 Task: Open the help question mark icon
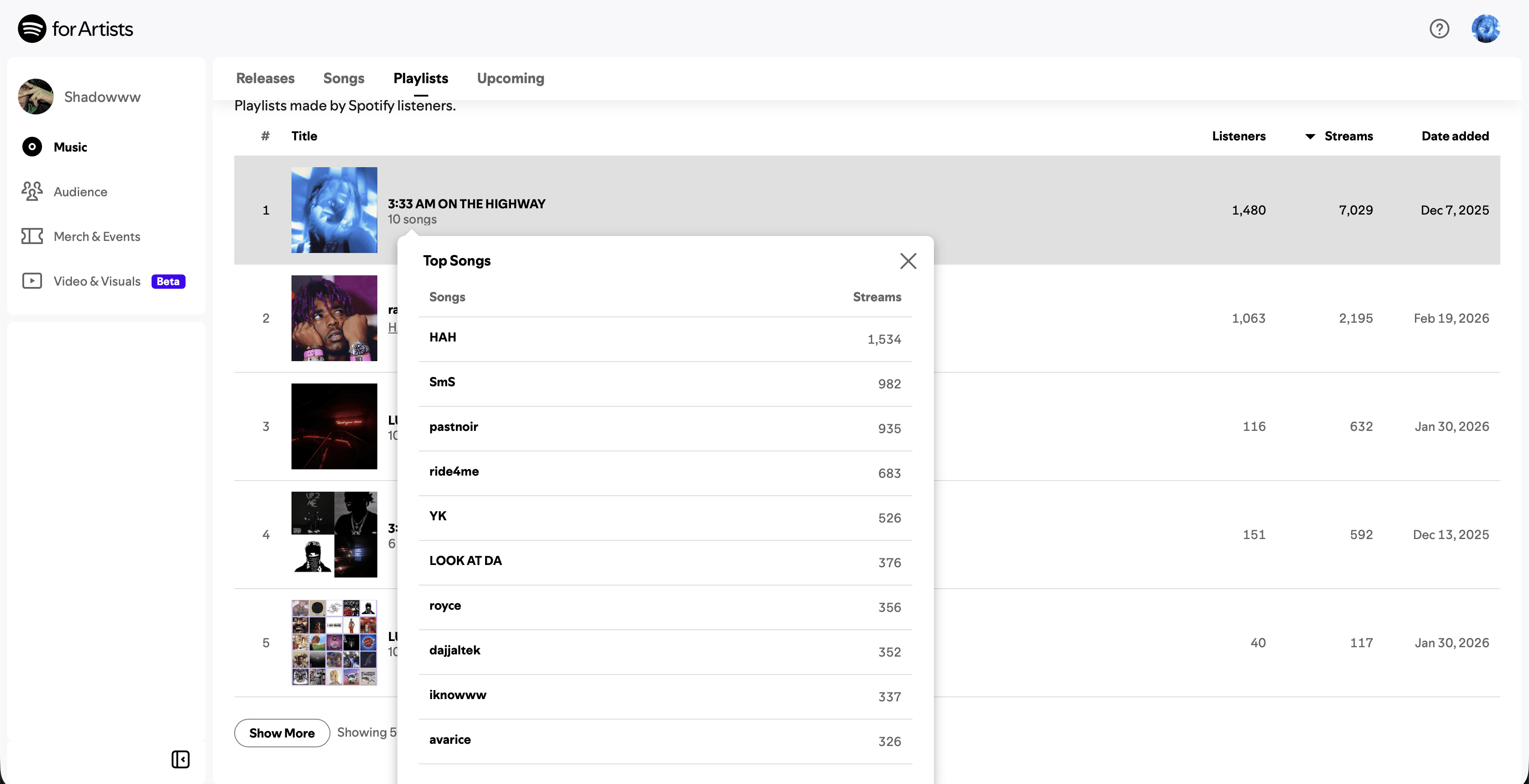(1439, 29)
